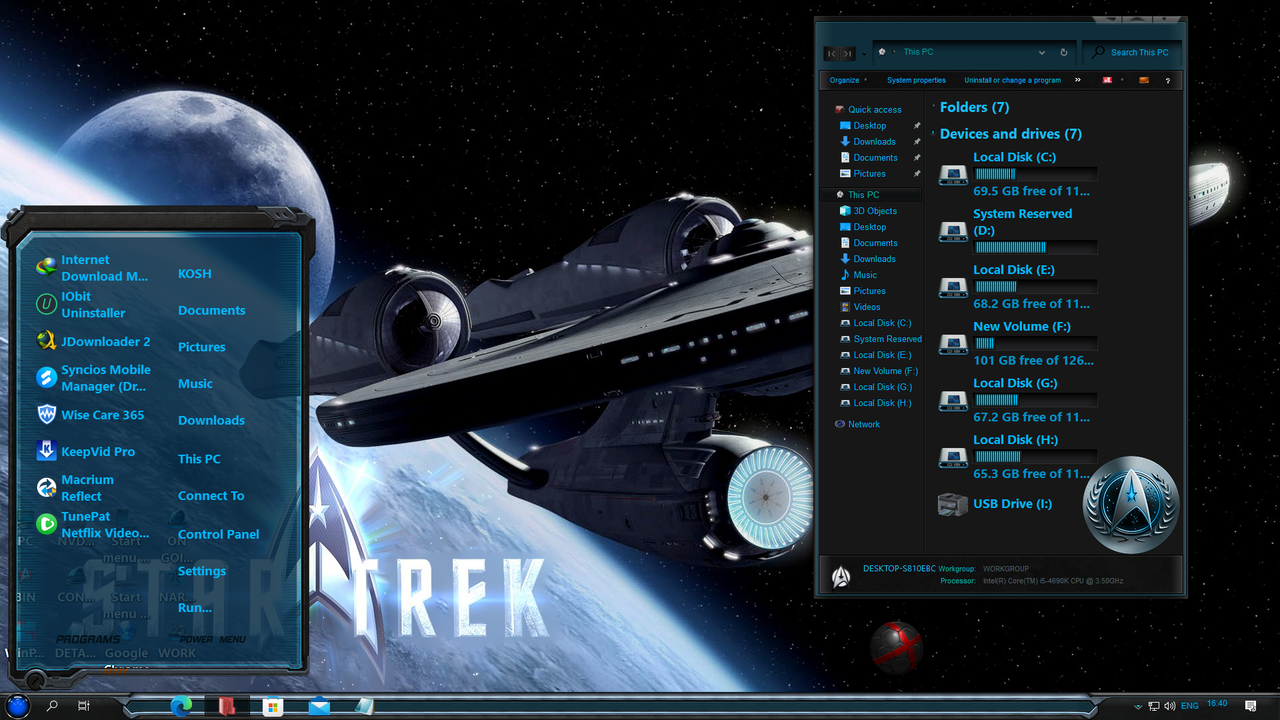Screen dimensions: 1280x720
Task: Launch Syncios Mobile Manager icon
Action: [x=46, y=377]
